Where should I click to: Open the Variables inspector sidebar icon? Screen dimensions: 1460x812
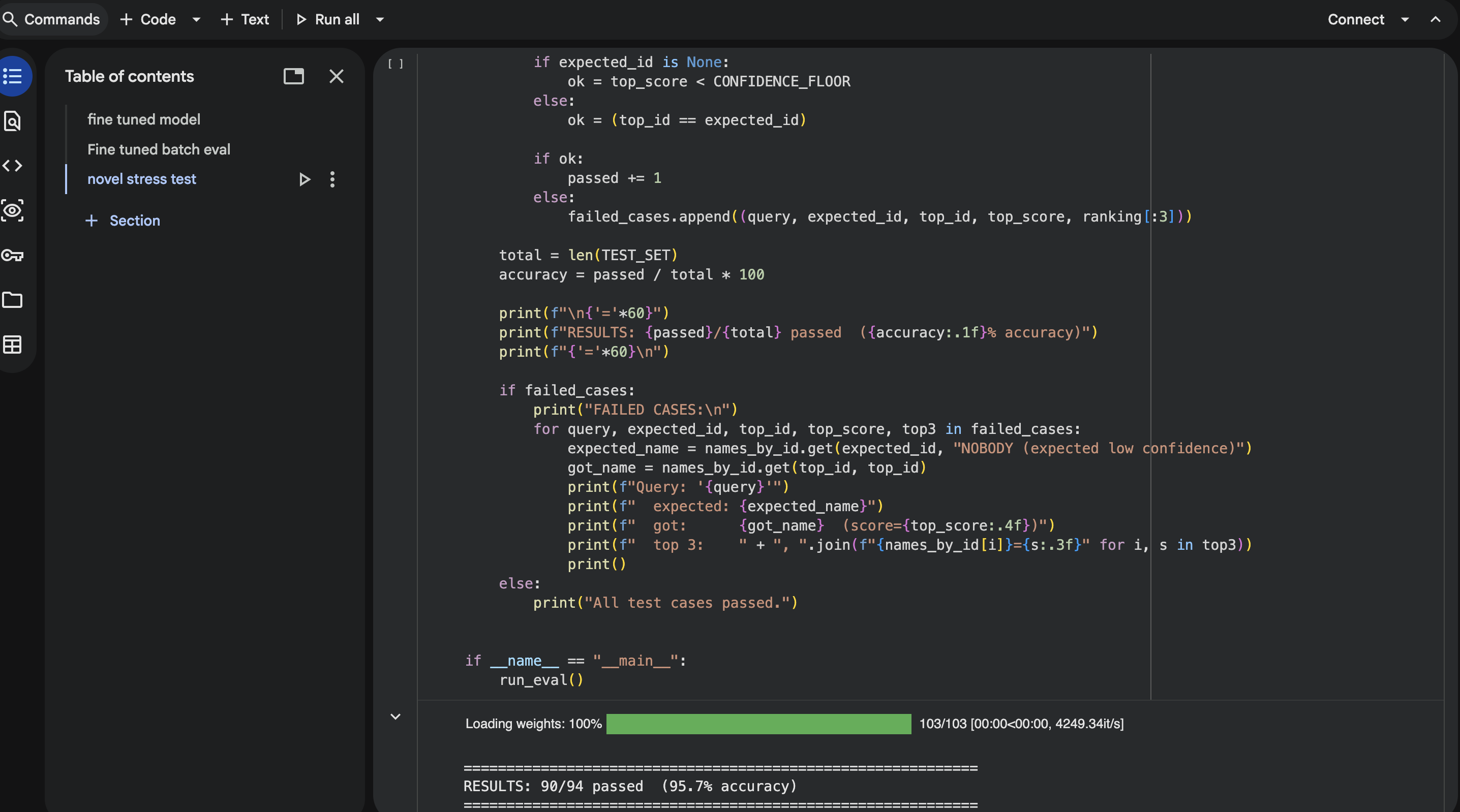pos(13,210)
